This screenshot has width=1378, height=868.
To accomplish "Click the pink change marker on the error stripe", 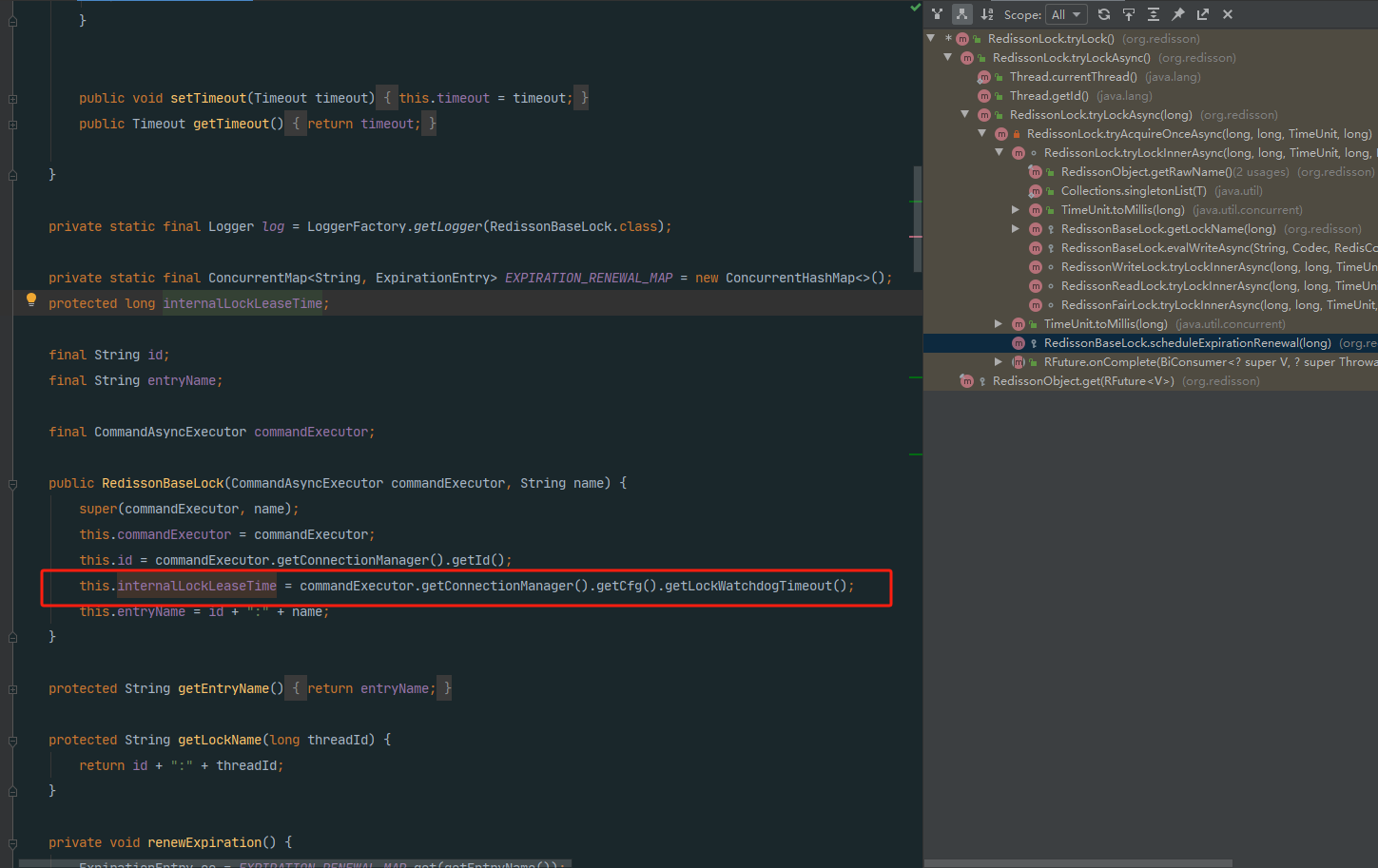I will [x=916, y=237].
